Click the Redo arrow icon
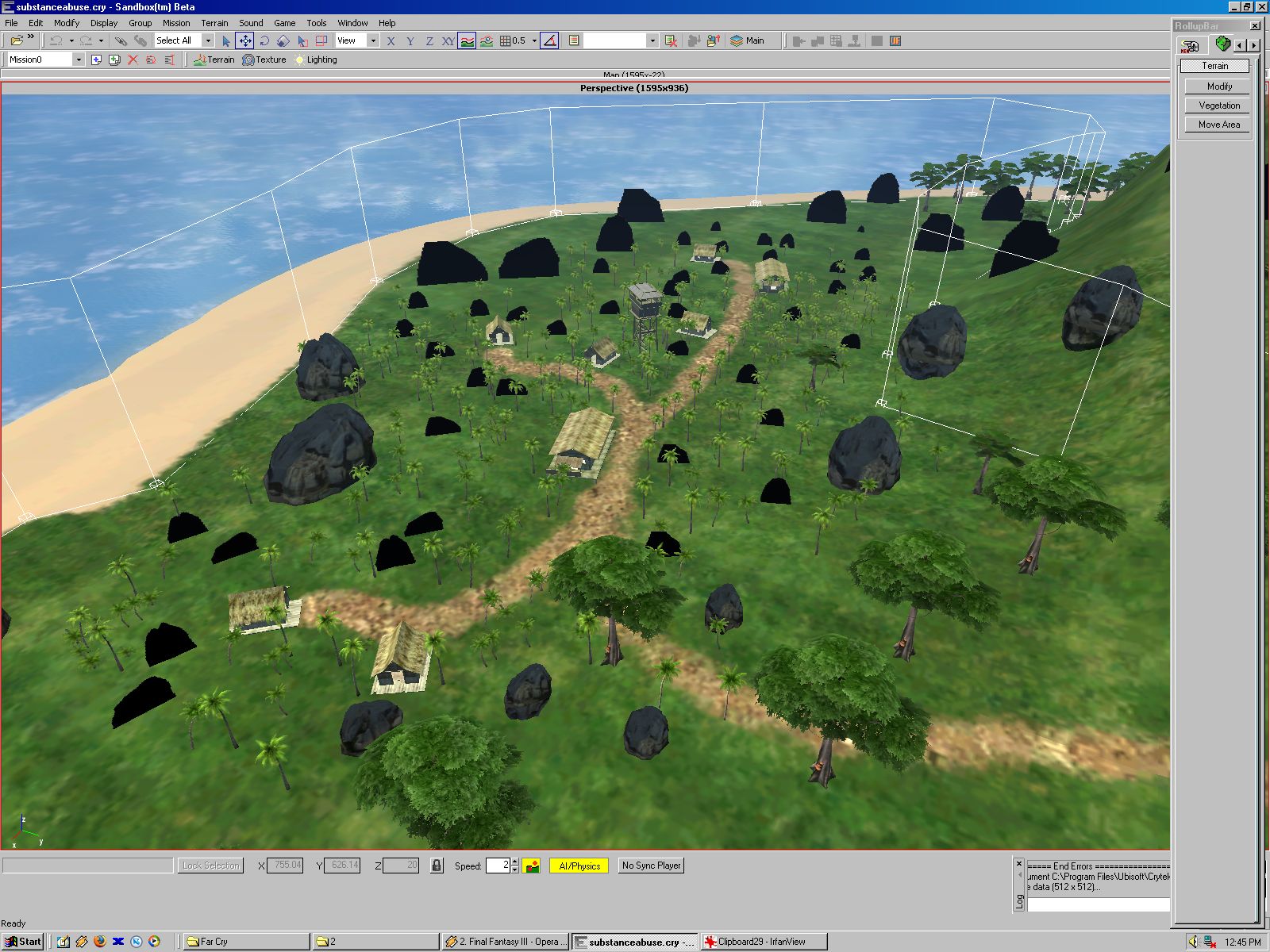Image resolution: width=1270 pixels, height=952 pixels. pos(86,40)
